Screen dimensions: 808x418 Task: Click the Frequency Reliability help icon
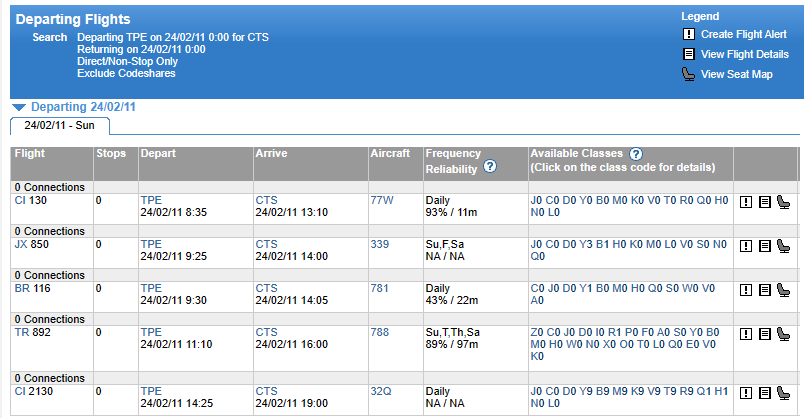click(490, 166)
